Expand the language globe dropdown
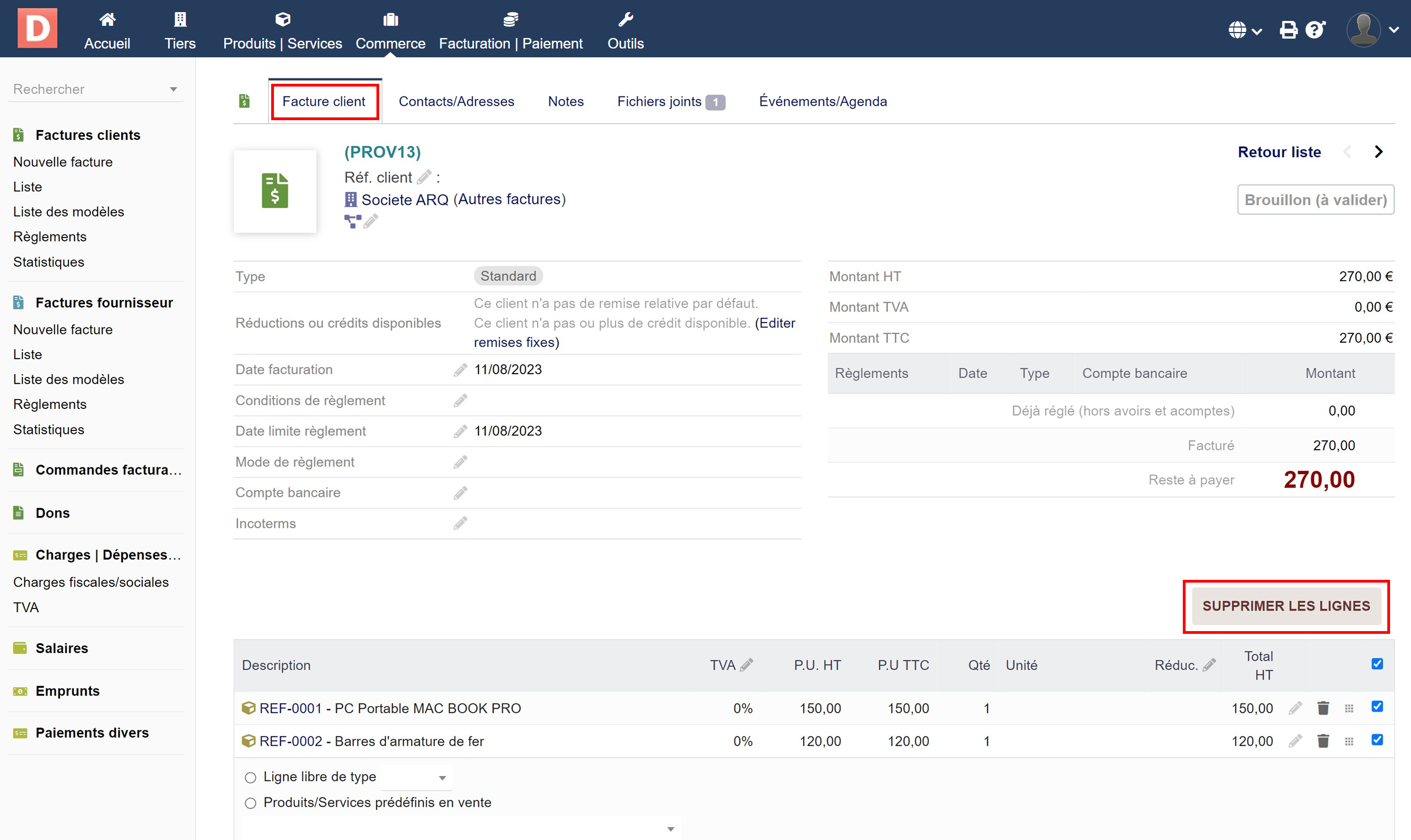 pos(1245,29)
